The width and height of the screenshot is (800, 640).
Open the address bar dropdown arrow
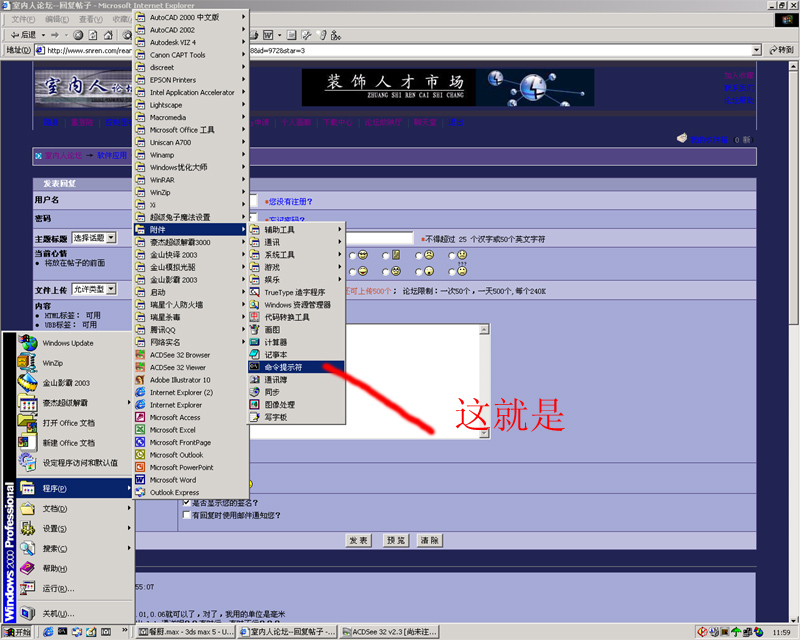757,50
